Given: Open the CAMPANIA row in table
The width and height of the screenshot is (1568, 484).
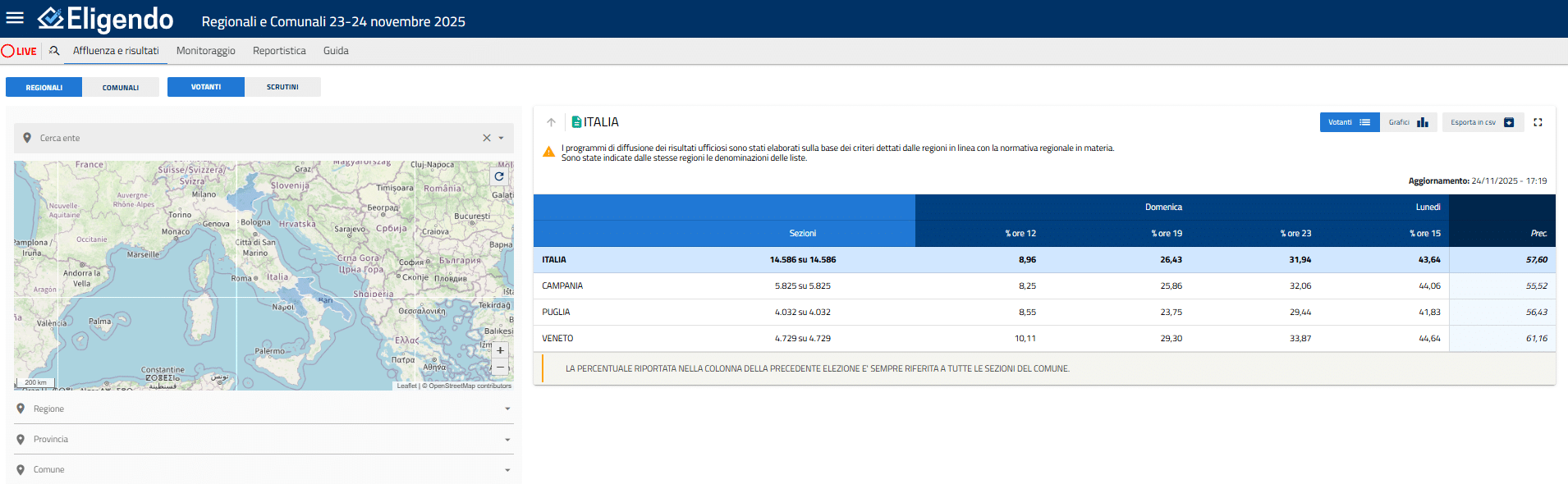Looking at the screenshot, I should [562, 285].
